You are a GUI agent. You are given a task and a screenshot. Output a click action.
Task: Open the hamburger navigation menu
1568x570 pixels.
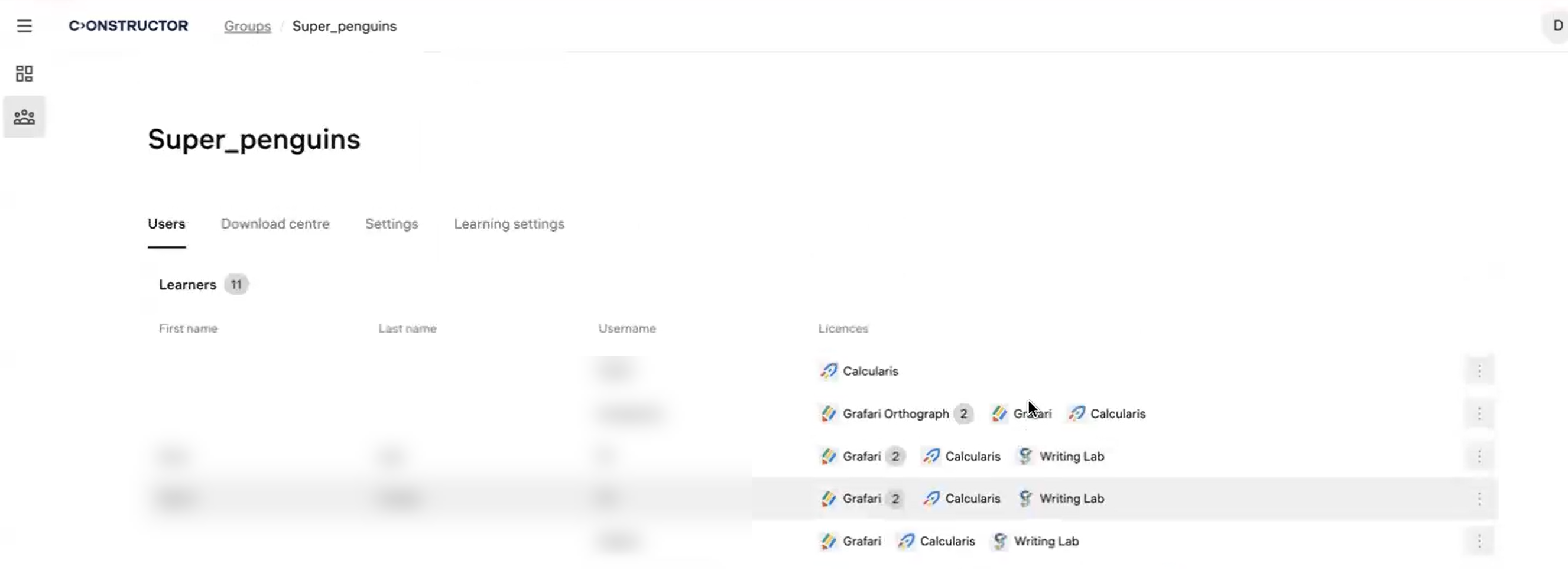tap(24, 26)
